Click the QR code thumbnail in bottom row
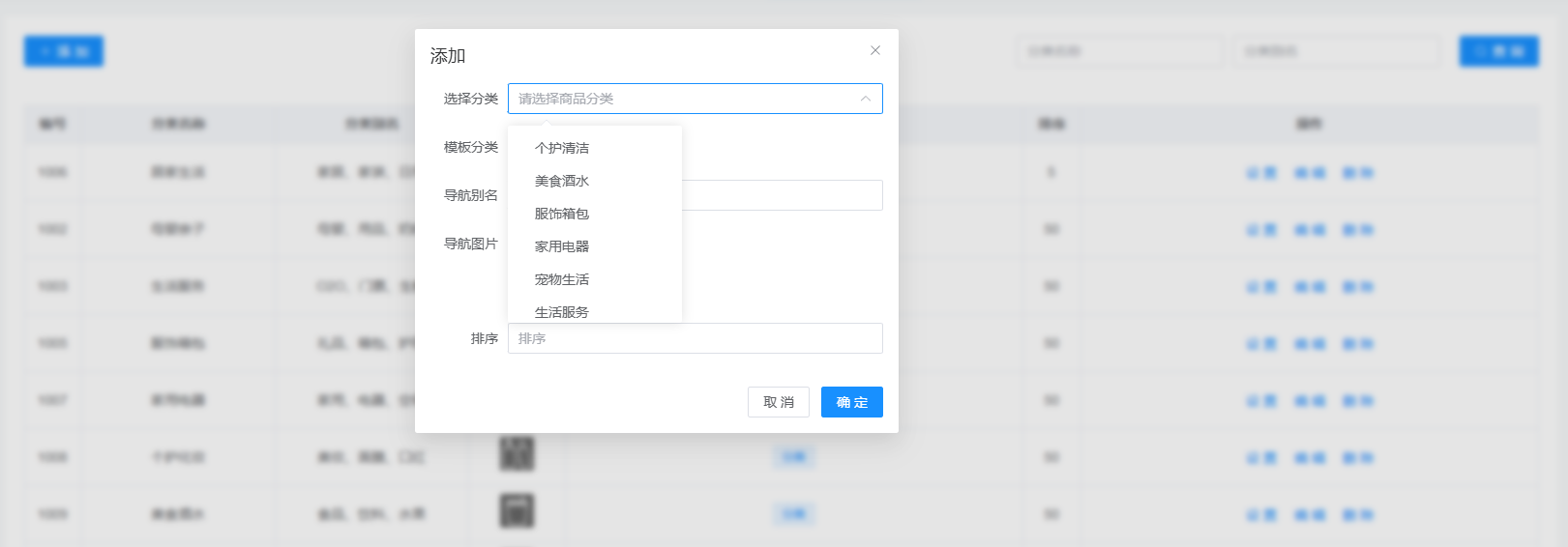Viewport: 1568px width, 547px height. (x=517, y=511)
